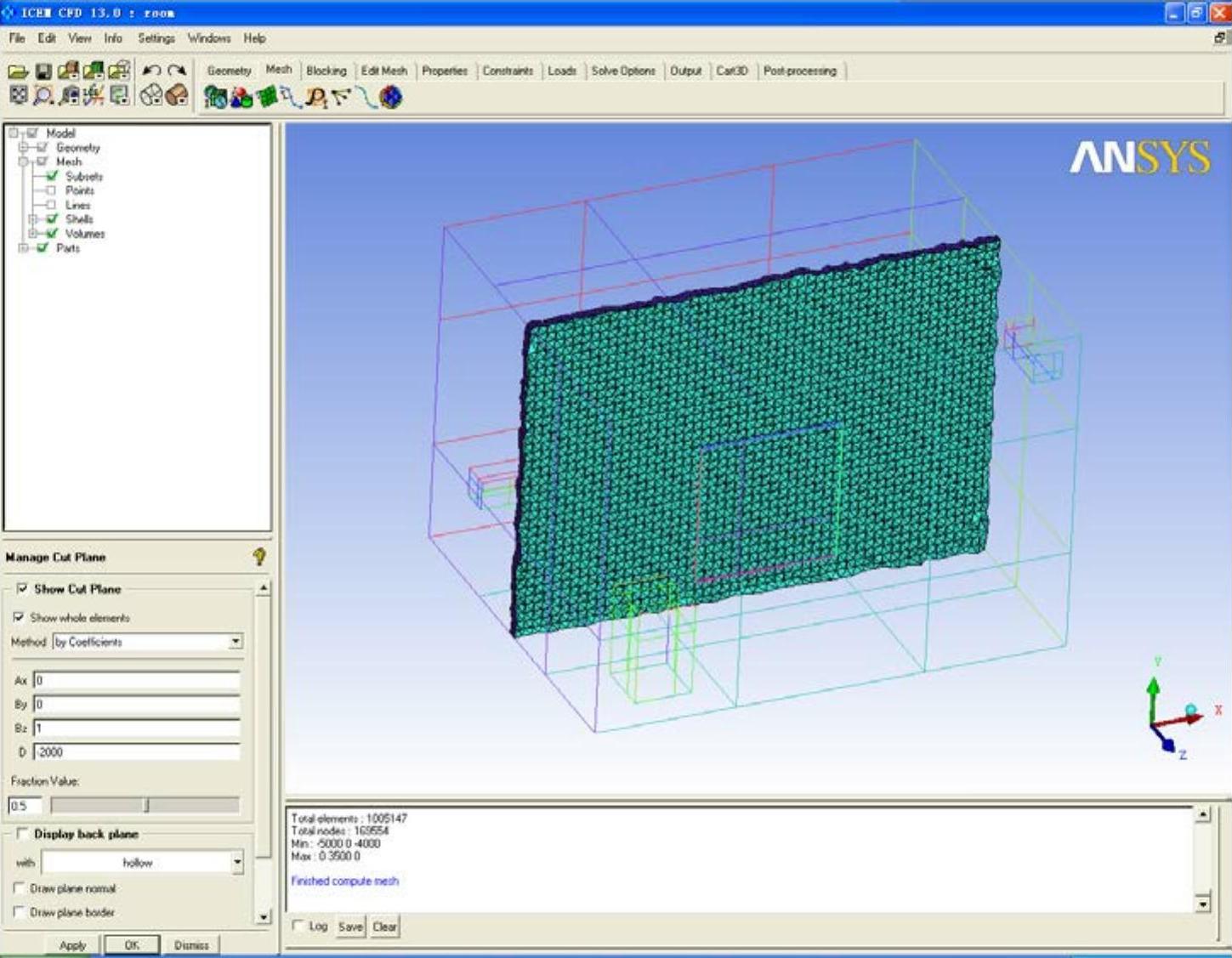The width and height of the screenshot is (1232, 958).
Task: Click the Open Mesh toolbar icon
Action: (x=94, y=71)
